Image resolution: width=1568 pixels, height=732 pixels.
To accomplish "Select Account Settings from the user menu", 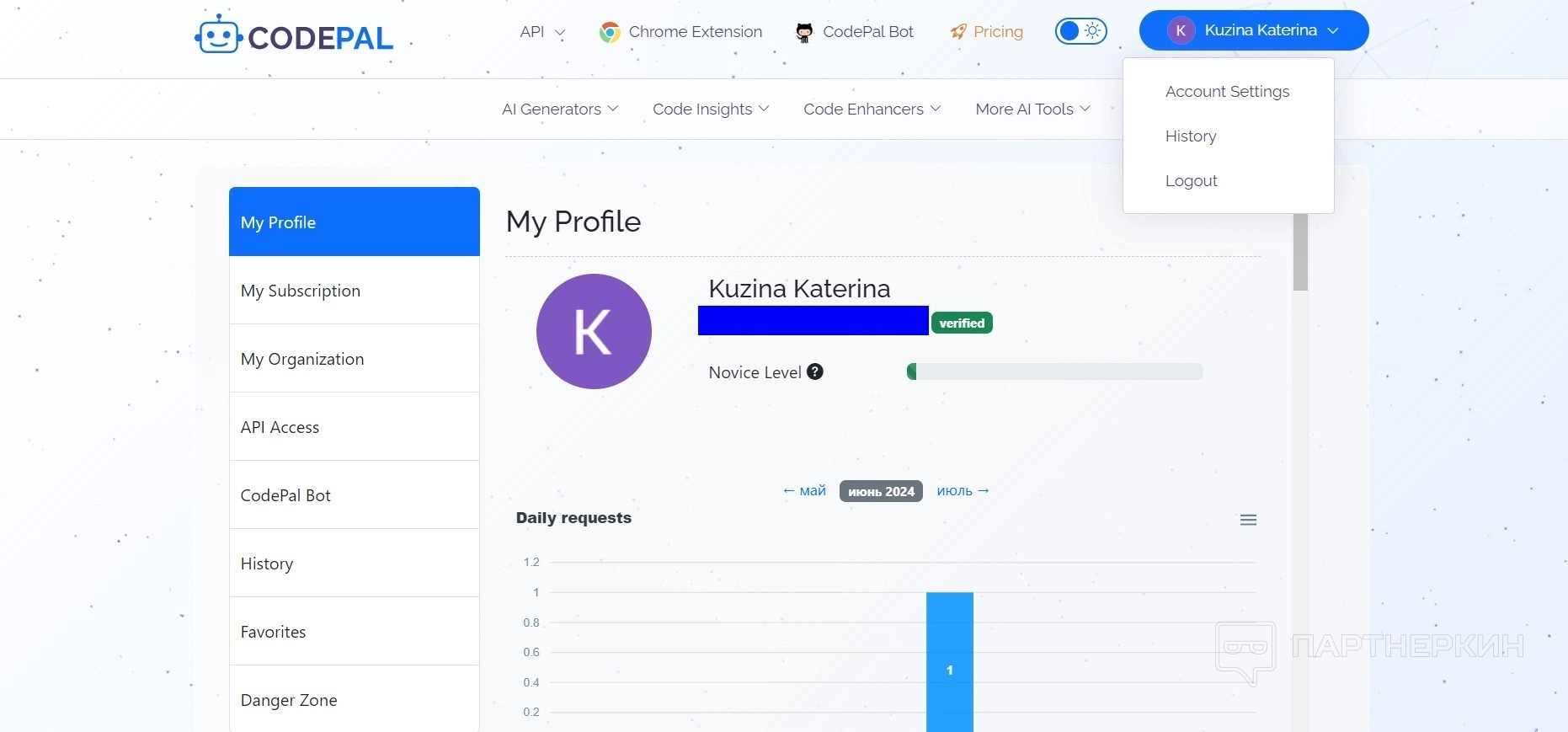I will tap(1228, 91).
